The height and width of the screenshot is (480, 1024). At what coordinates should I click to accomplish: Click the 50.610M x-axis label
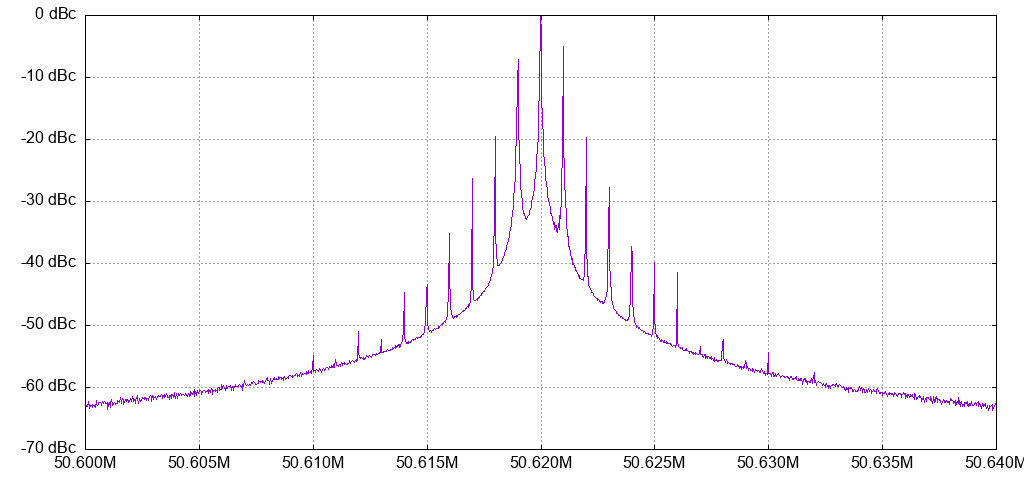(x=313, y=465)
